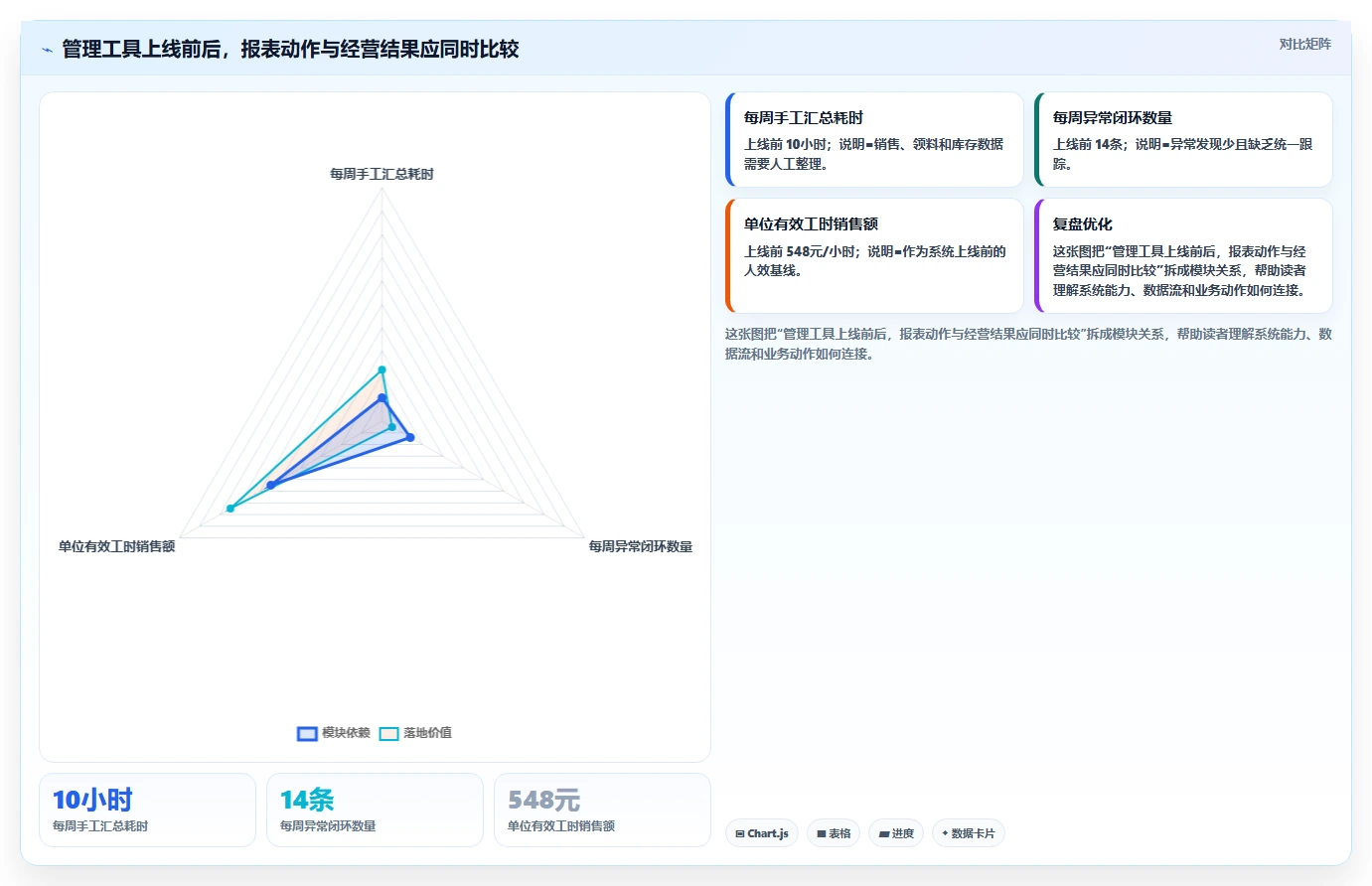
Task: Click the 对比矩阵 label in the header
Action: point(1304,44)
